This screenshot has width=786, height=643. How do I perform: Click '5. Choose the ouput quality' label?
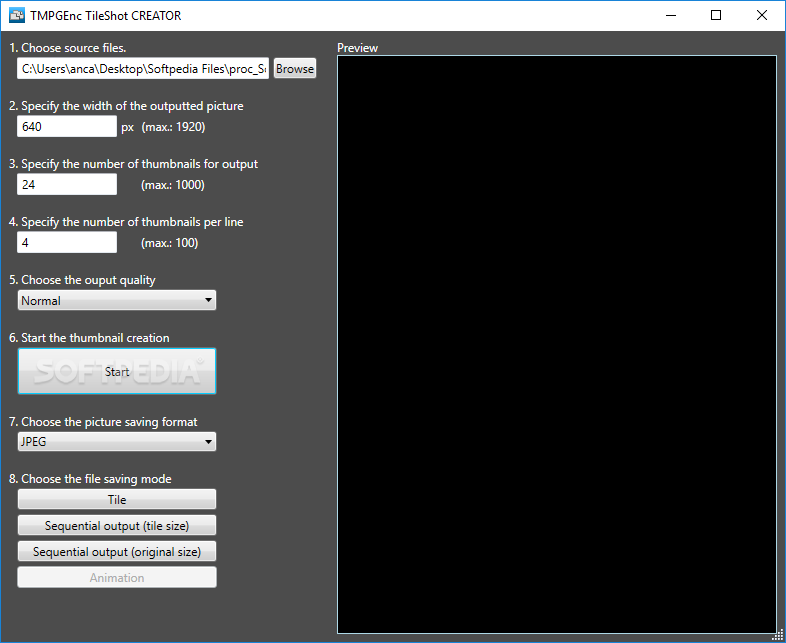pyautogui.click(x=82, y=280)
